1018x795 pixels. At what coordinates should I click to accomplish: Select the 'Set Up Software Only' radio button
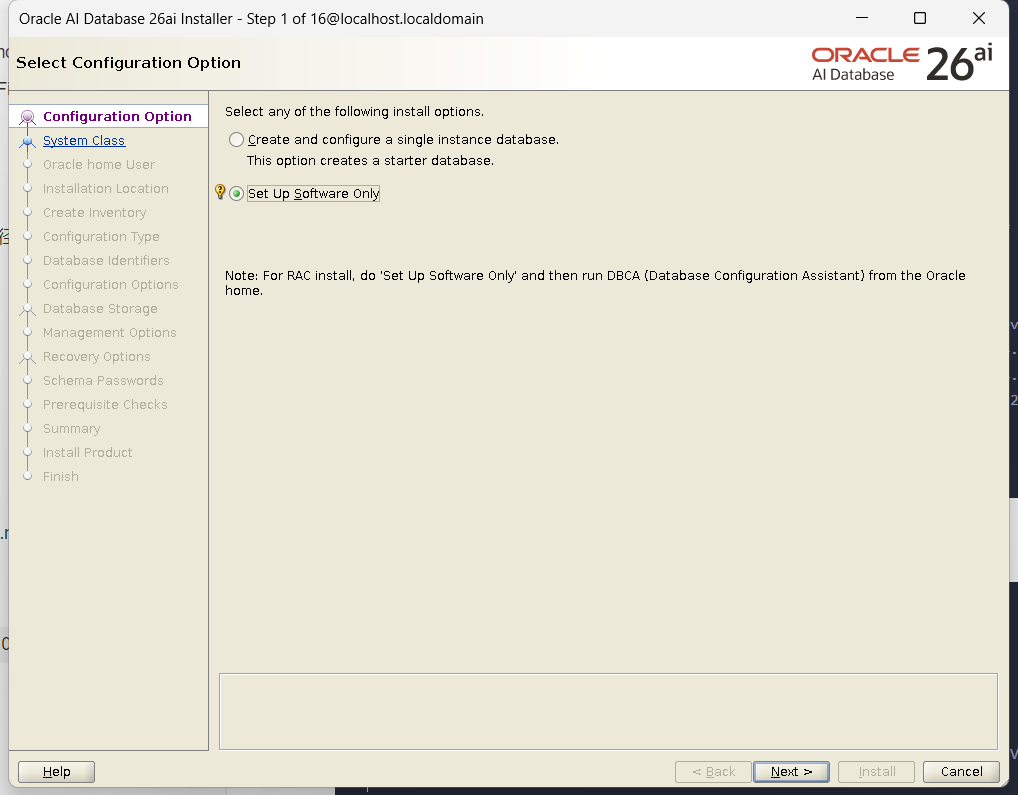[x=236, y=193]
